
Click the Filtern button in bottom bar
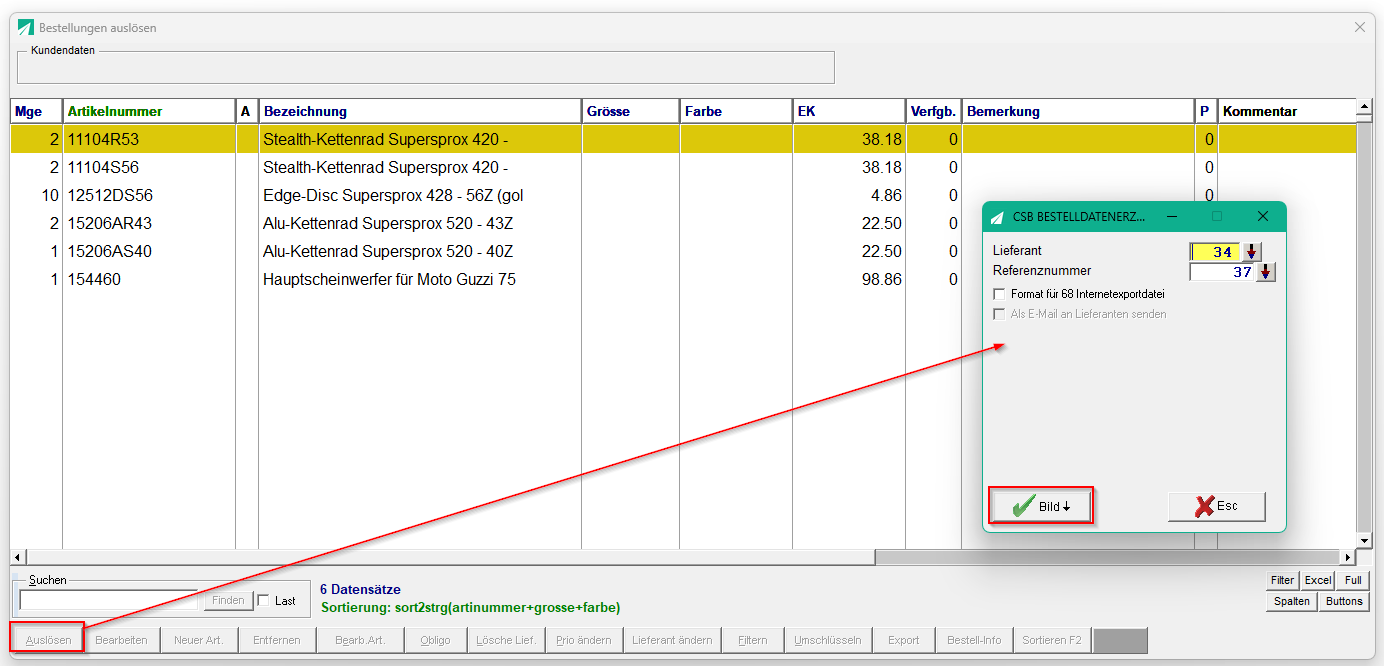tap(753, 640)
